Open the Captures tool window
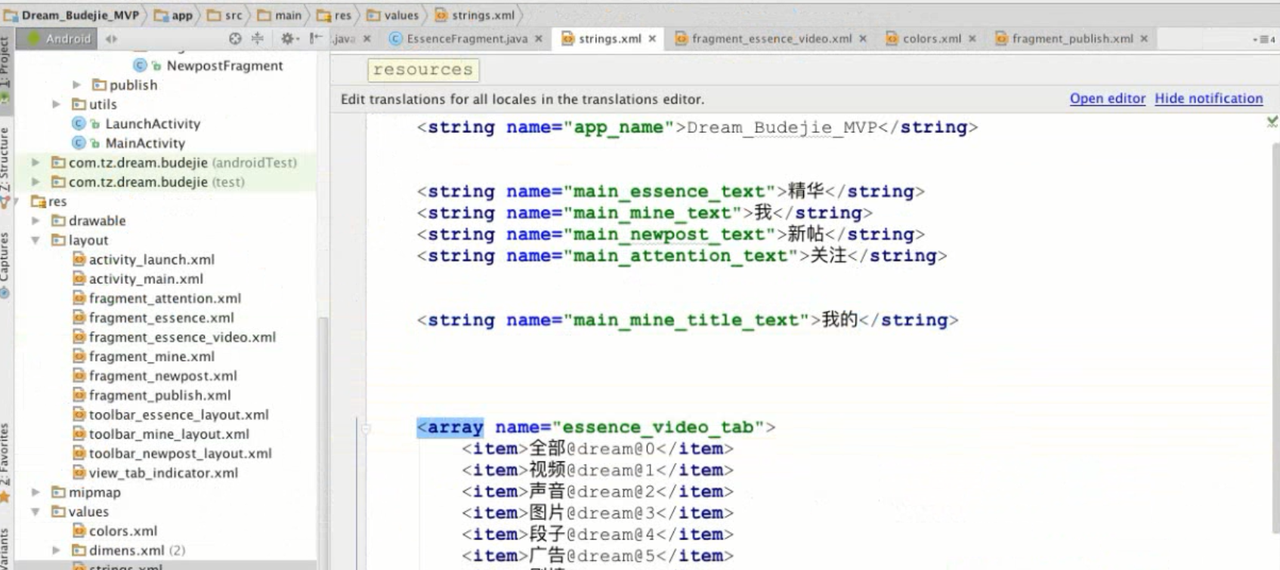This screenshot has width=1280, height=570. pyautogui.click(x=5, y=262)
